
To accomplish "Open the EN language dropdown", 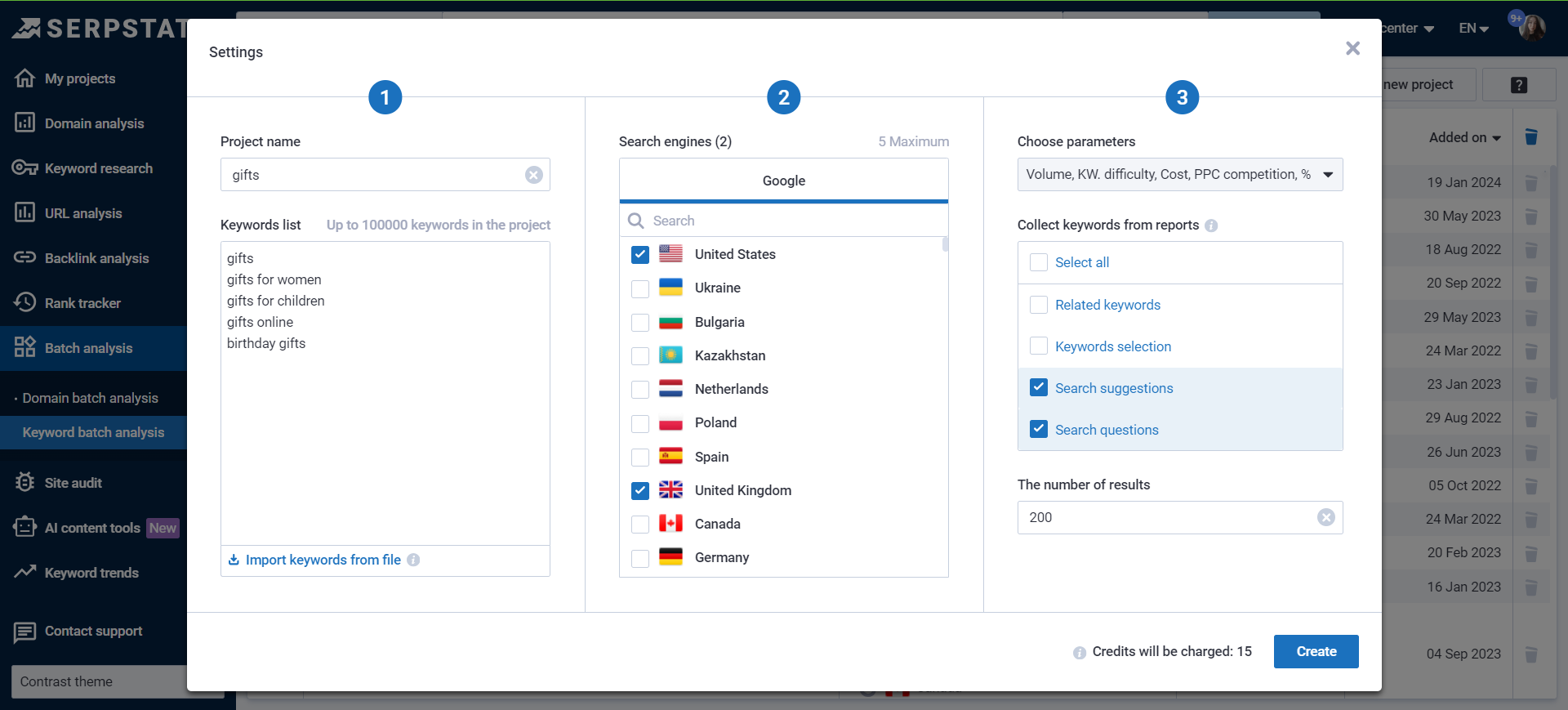I will (x=1474, y=29).
